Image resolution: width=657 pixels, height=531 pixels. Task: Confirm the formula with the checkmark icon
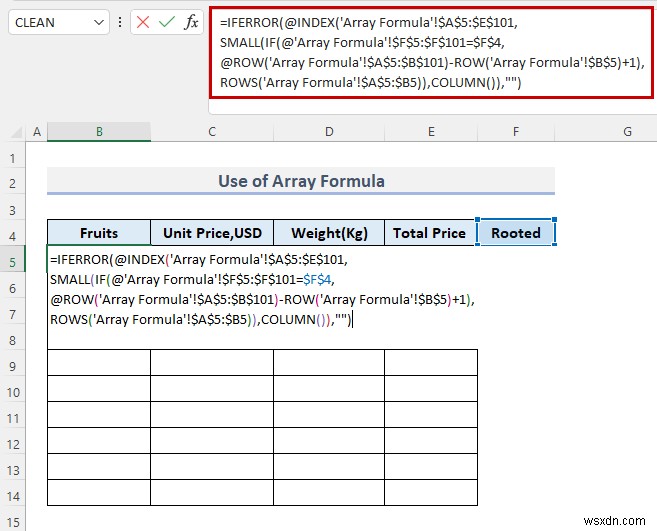(167, 22)
